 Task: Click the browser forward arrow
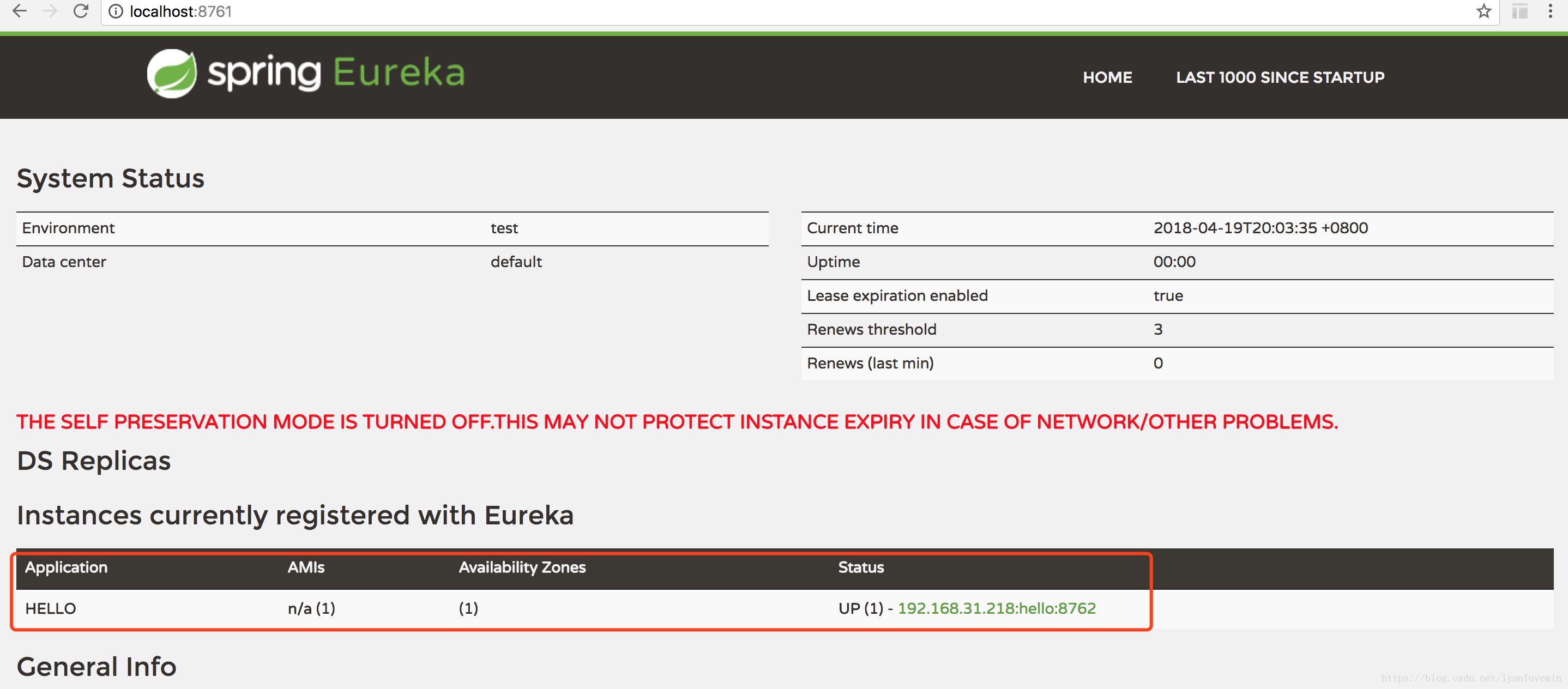coord(50,11)
